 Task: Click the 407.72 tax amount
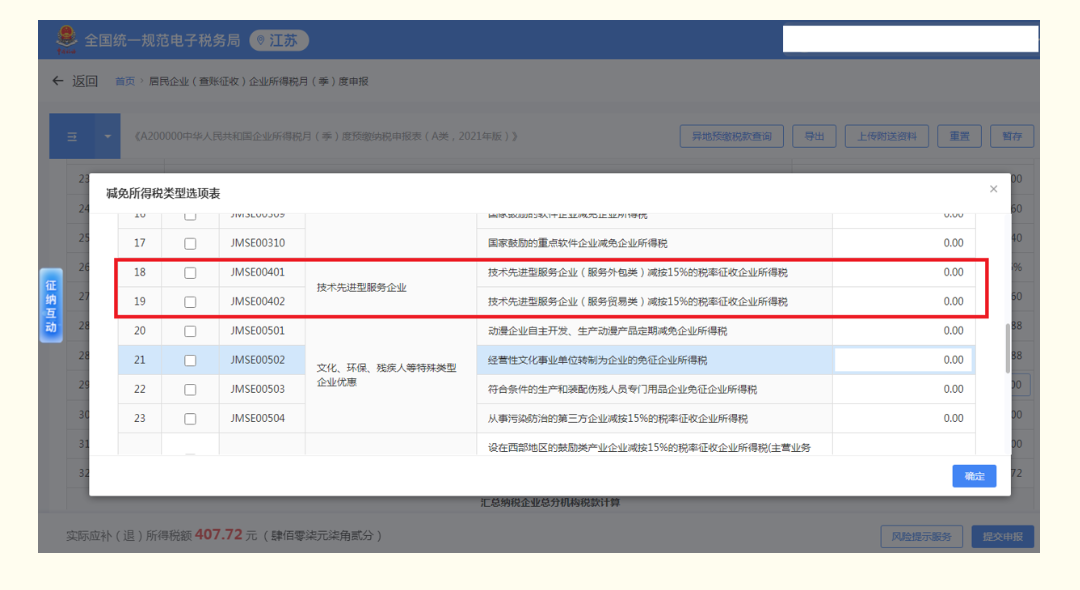(x=218, y=535)
